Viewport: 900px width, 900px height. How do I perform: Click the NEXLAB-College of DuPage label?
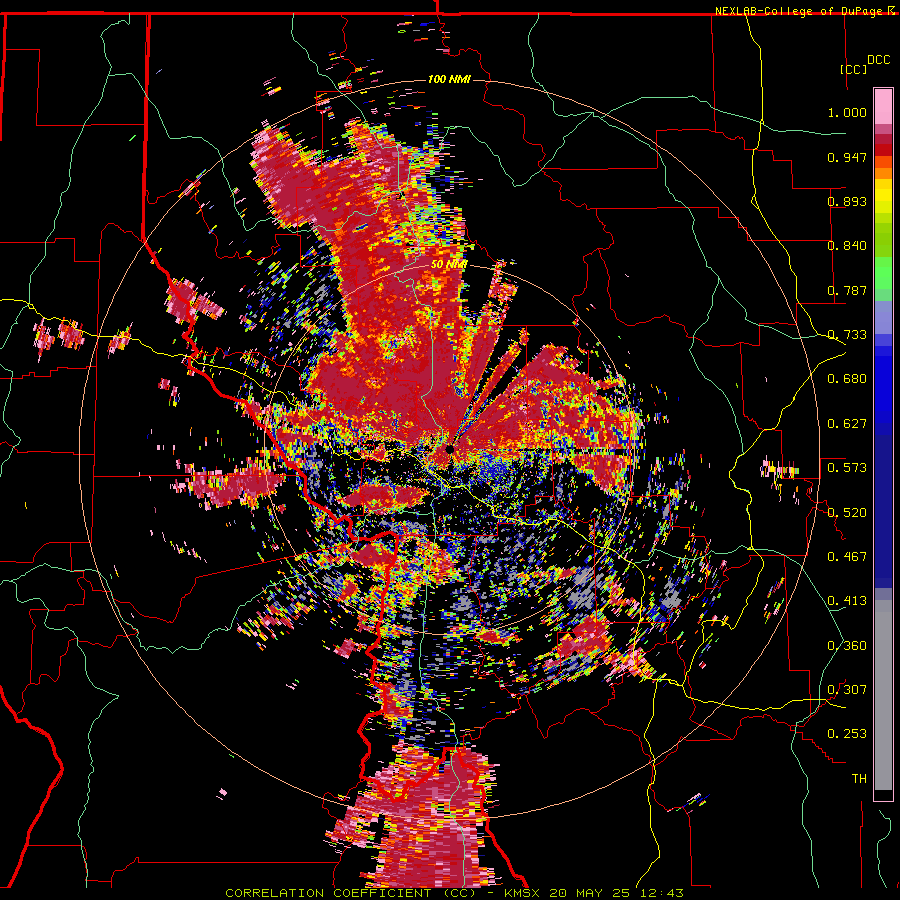(800, 11)
